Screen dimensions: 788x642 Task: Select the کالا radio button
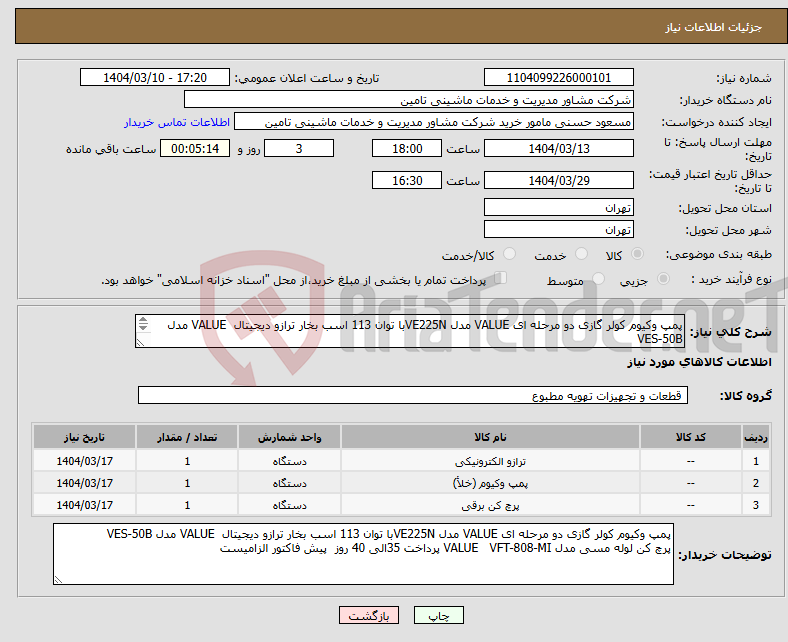click(638, 255)
